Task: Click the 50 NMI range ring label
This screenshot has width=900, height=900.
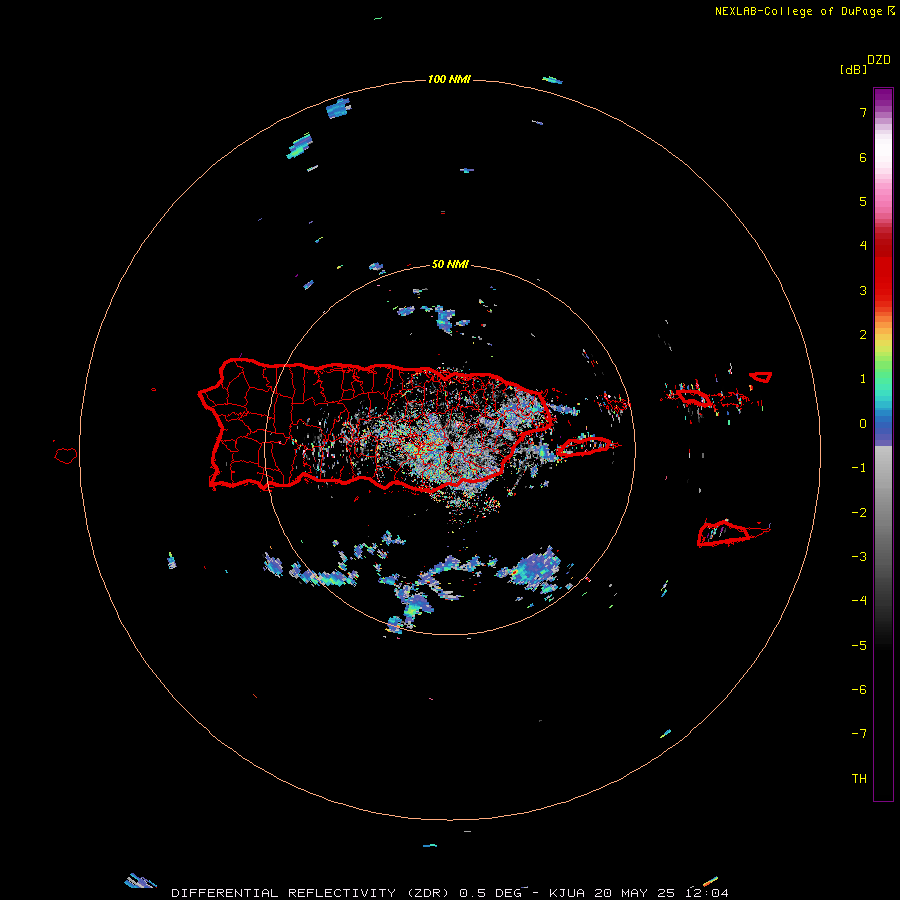Action: (450, 265)
